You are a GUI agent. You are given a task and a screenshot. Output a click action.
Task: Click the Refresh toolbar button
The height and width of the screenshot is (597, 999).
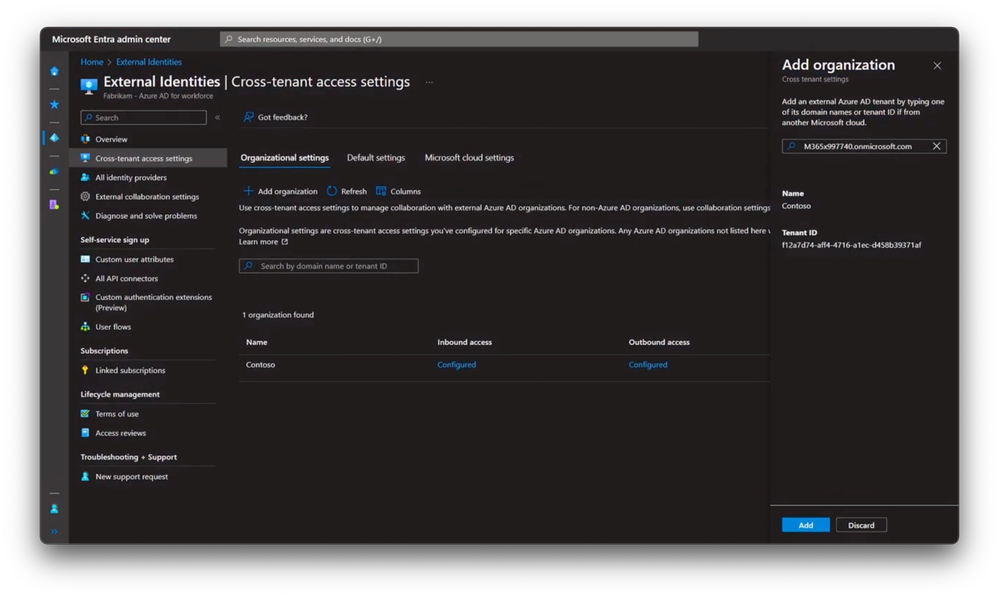point(347,191)
